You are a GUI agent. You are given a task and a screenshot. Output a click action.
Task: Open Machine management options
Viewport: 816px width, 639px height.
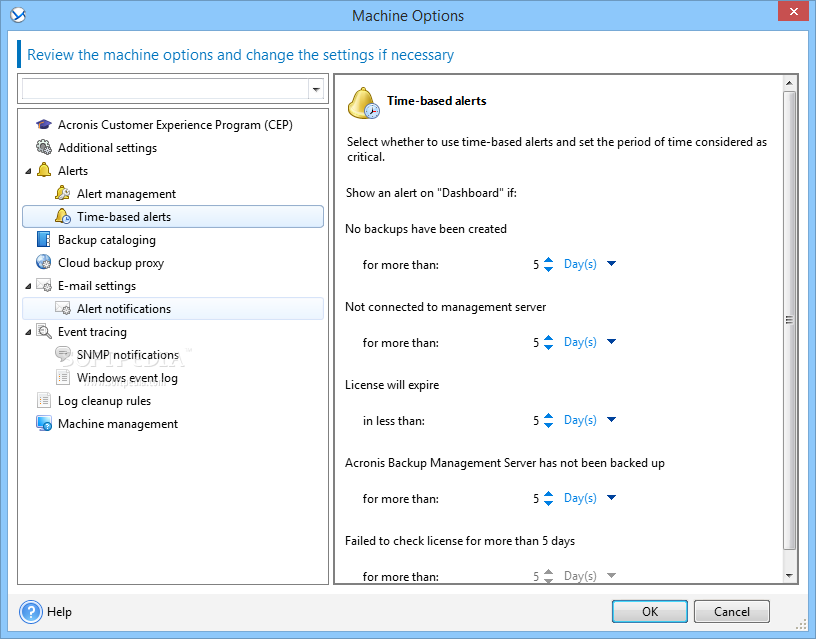click(118, 424)
